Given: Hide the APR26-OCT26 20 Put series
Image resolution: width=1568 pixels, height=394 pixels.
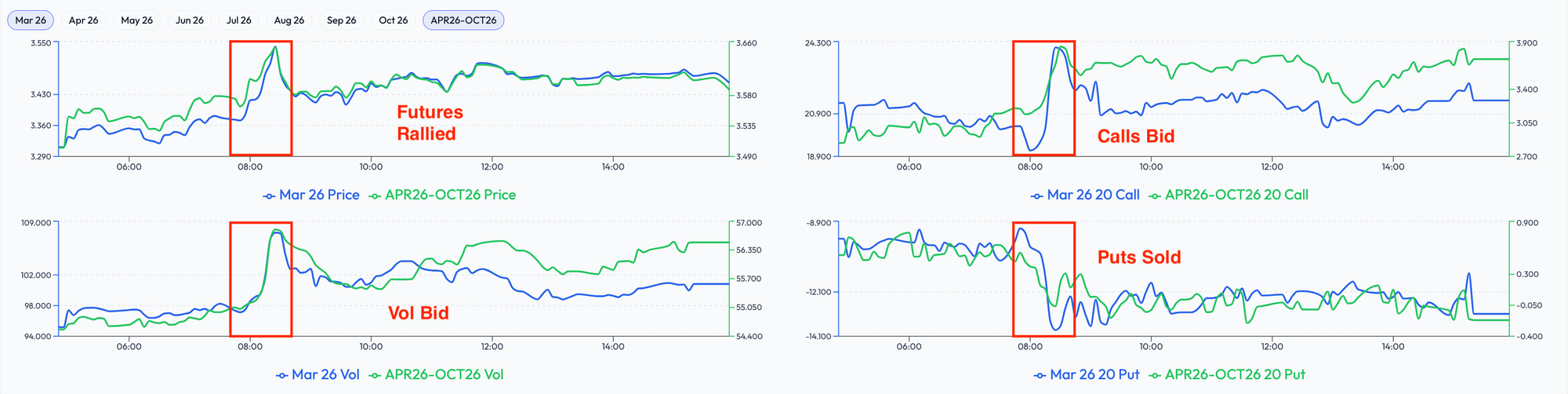Looking at the screenshot, I should (1227, 375).
